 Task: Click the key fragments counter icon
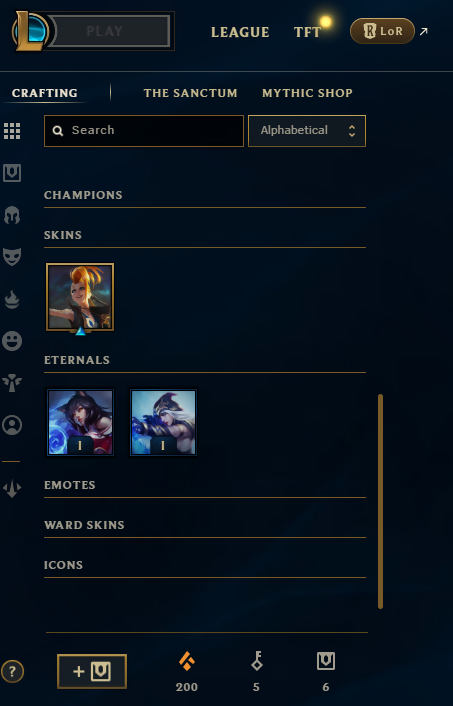click(x=257, y=661)
